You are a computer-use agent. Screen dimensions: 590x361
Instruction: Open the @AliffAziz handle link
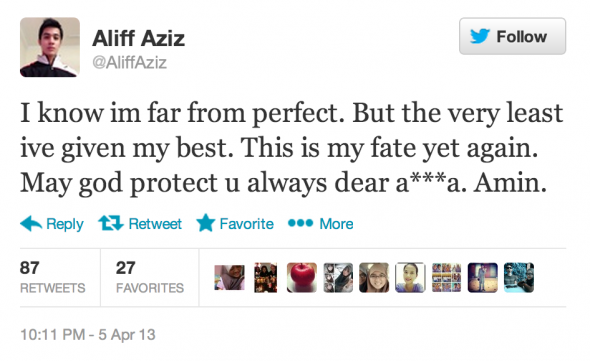(129, 62)
